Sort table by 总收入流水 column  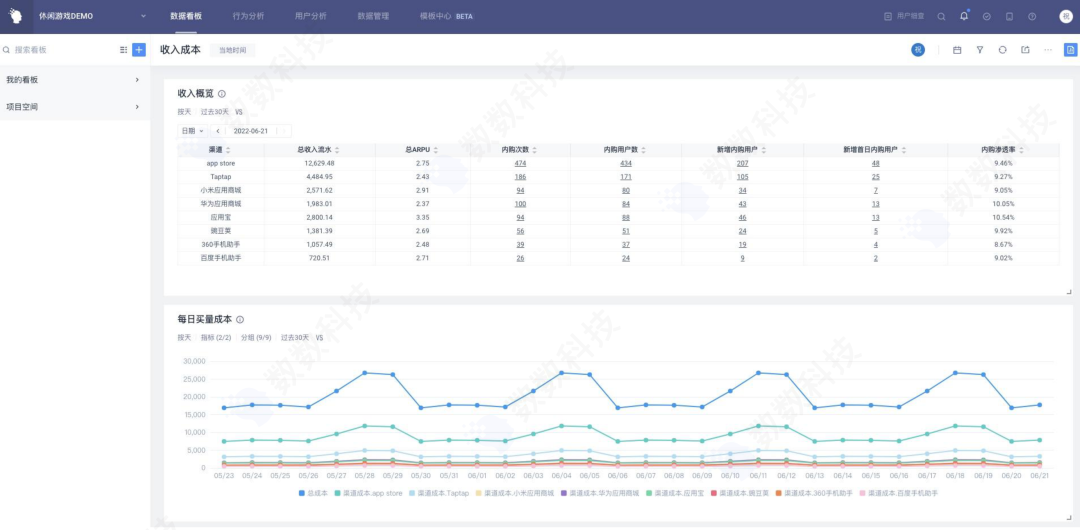tap(337, 150)
